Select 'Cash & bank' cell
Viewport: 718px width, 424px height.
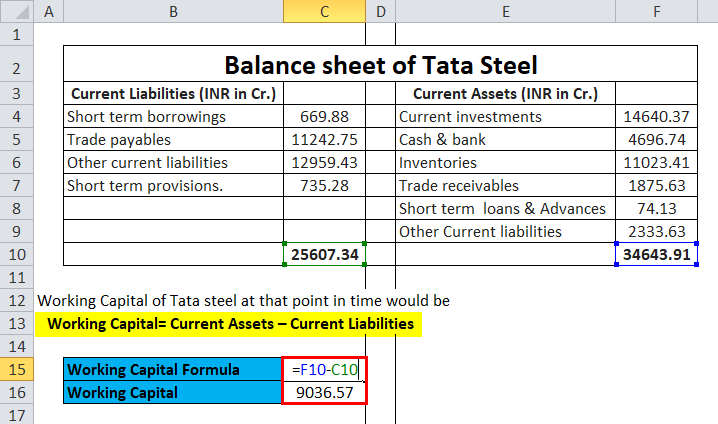coord(506,139)
